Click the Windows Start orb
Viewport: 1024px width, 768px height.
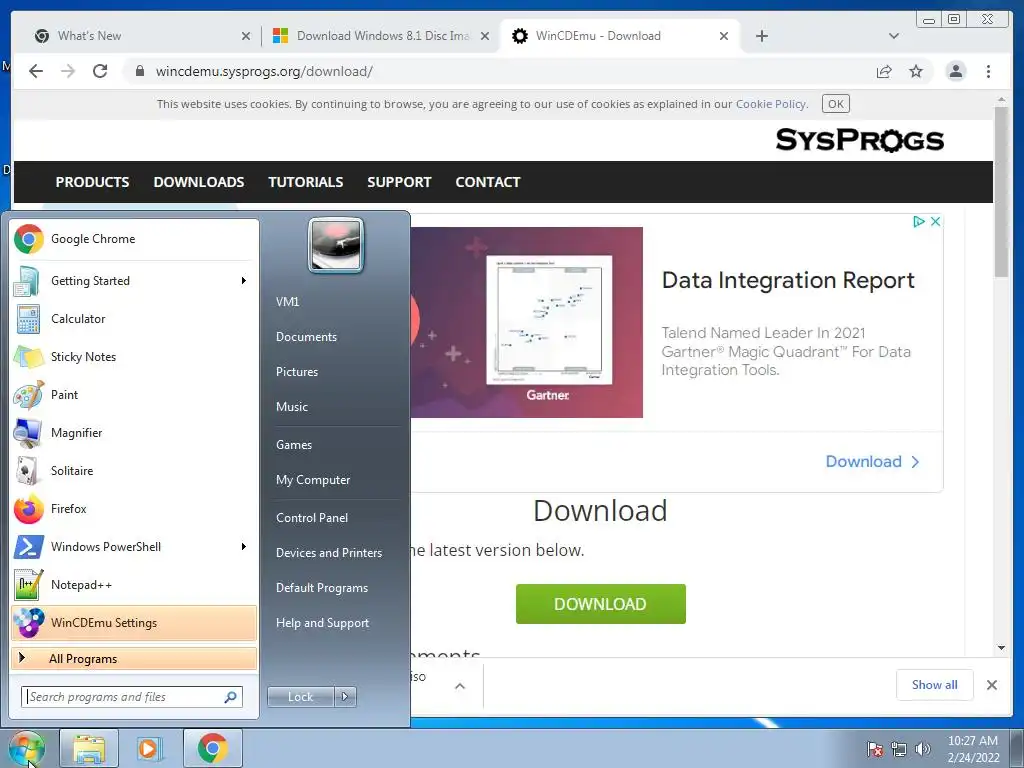[x=27, y=748]
